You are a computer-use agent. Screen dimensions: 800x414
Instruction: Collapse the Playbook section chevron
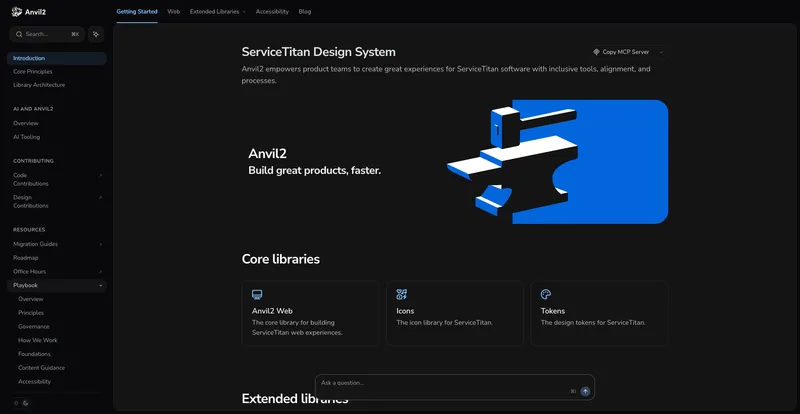tap(101, 285)
